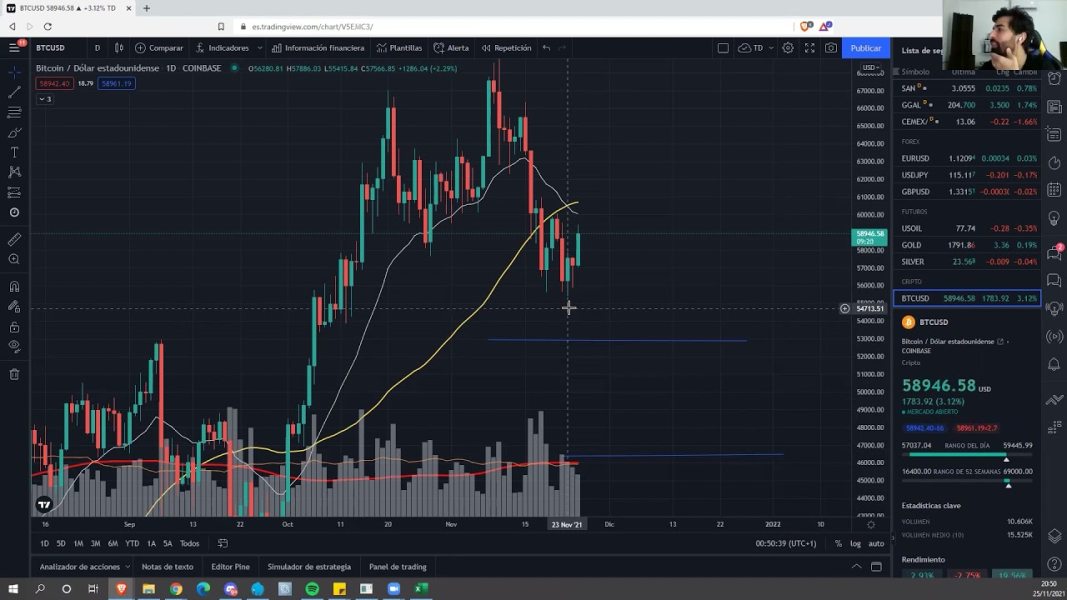The height and width of the screenshot is (600, 1067).
Task: Open the TradingView hamburger menu
Action: pyautogui.click(x=14, y=48)
